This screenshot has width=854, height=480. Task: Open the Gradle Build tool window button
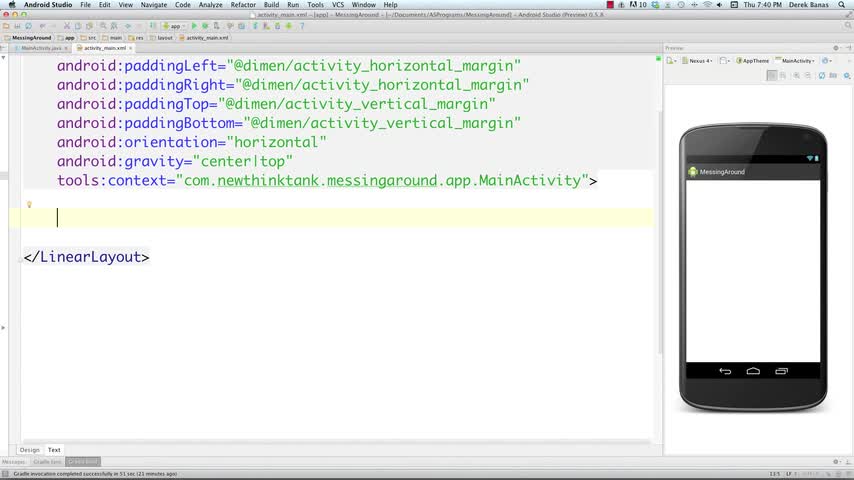[x=83, y=461]
